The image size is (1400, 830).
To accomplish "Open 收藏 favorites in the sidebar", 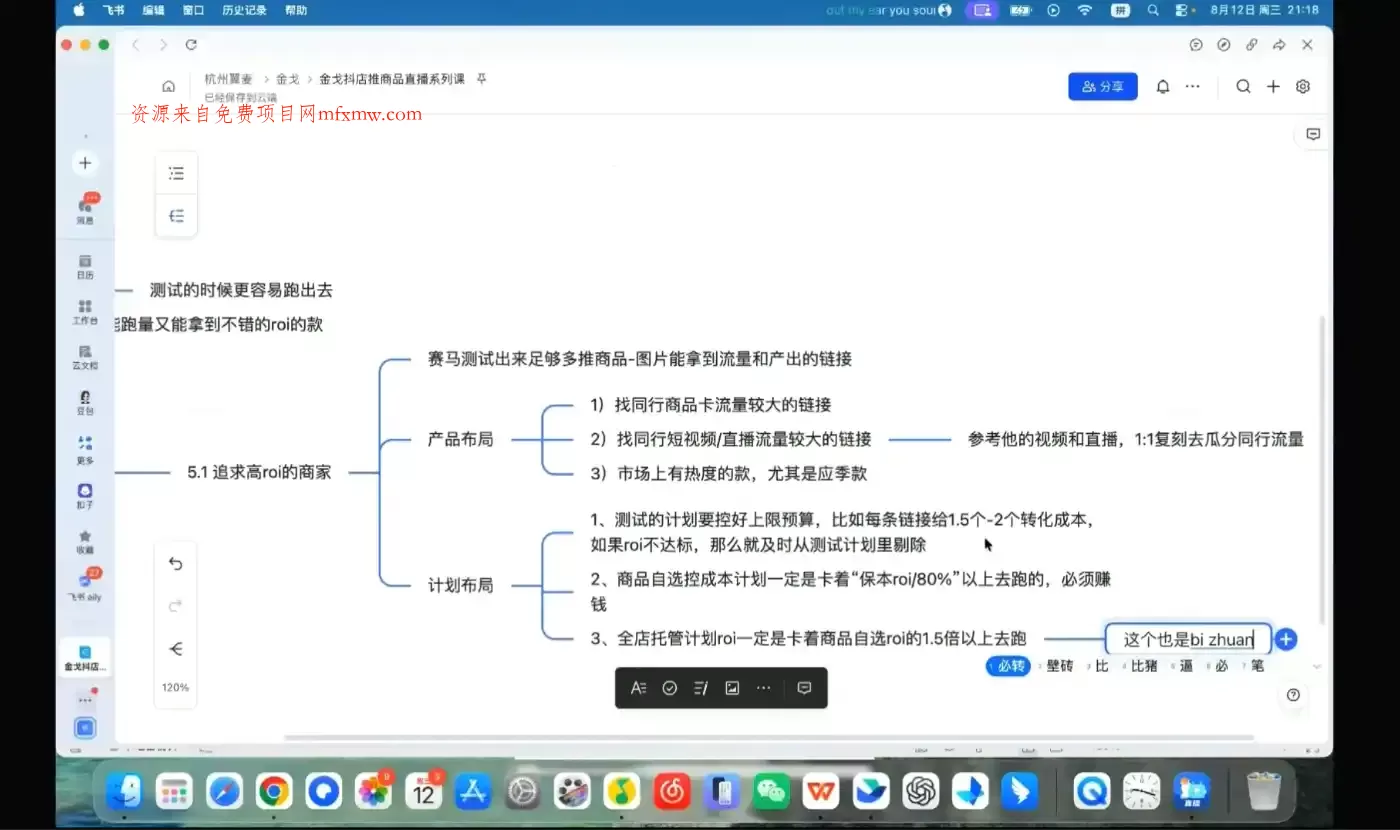I will click(x=85, y=542).
